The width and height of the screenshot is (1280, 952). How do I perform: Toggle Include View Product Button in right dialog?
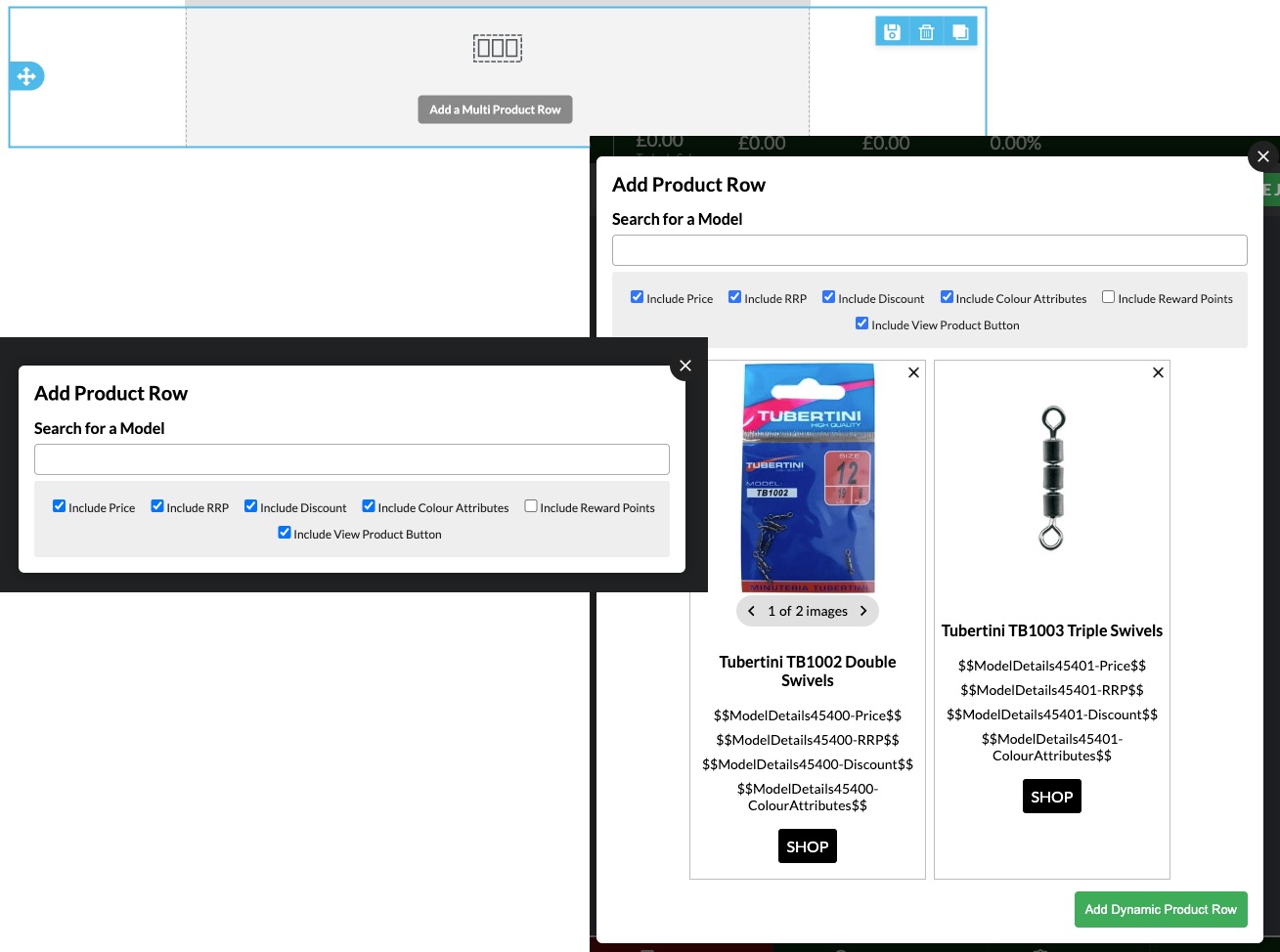pos(861,324)
